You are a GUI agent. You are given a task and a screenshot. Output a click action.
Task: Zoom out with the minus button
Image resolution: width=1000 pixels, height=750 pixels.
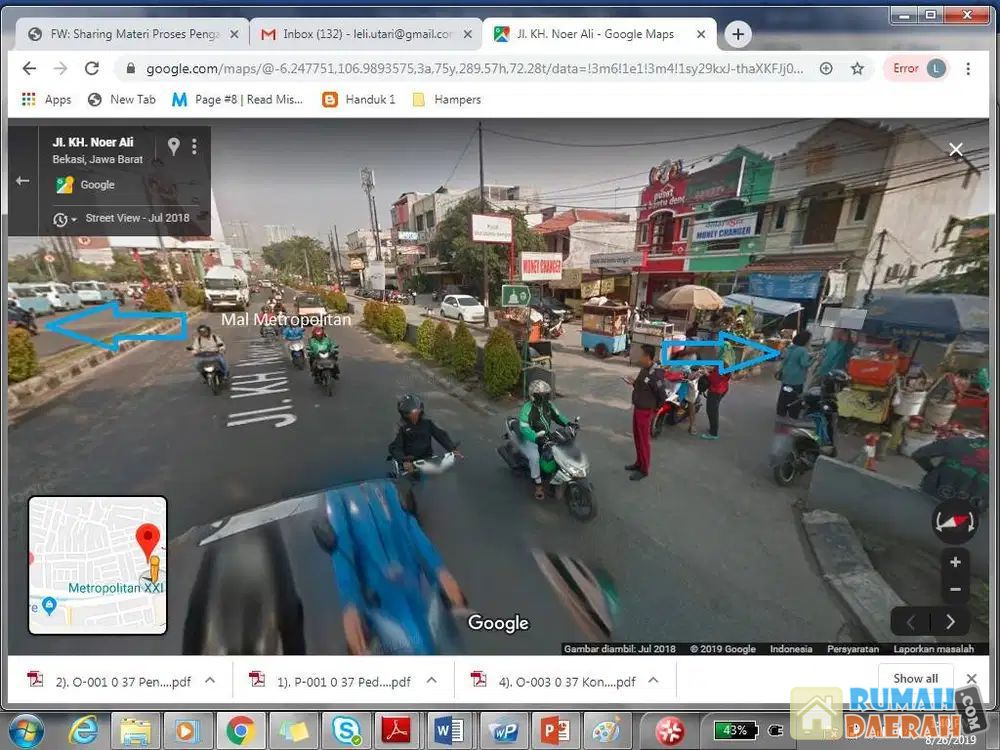(955, 589)
